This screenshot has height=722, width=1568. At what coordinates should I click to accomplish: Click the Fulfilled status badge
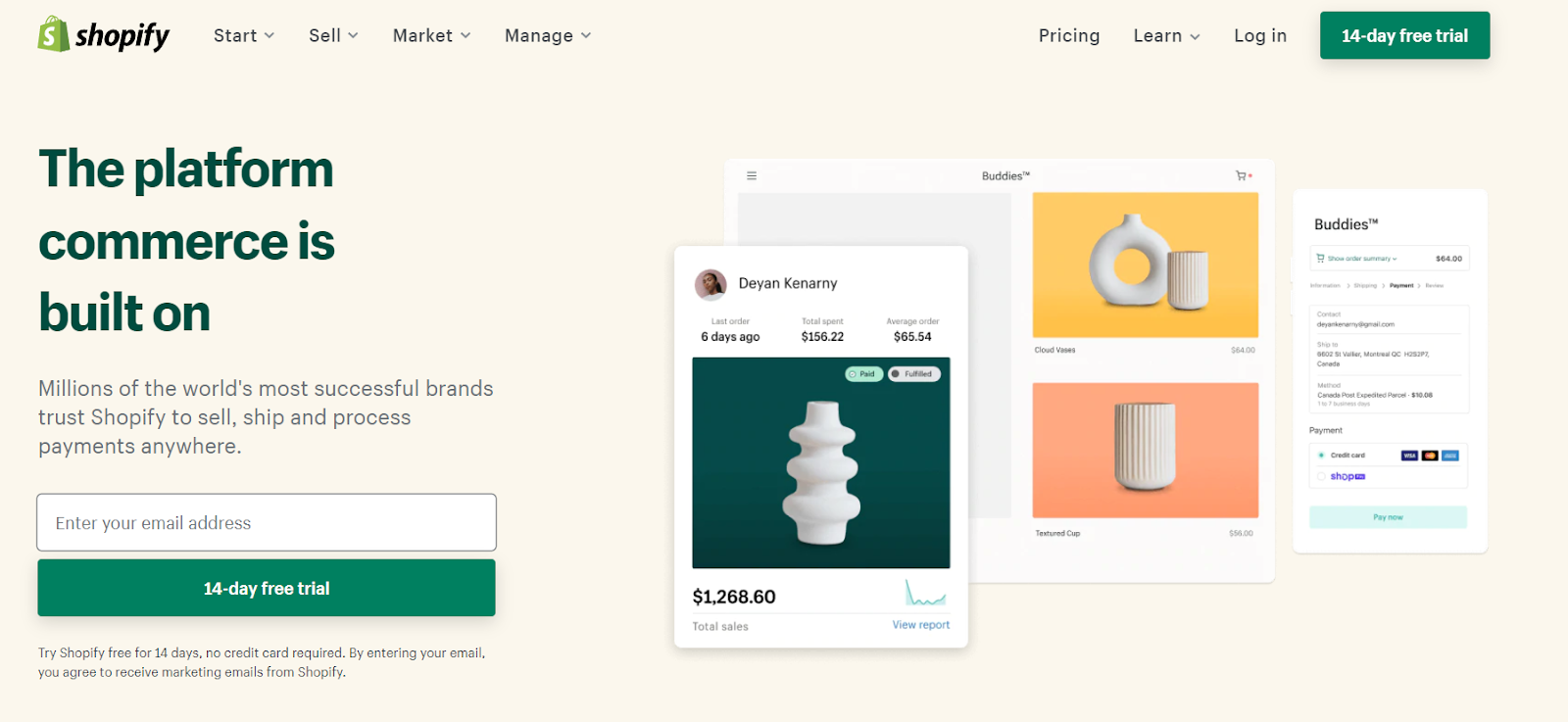(914, 374)
